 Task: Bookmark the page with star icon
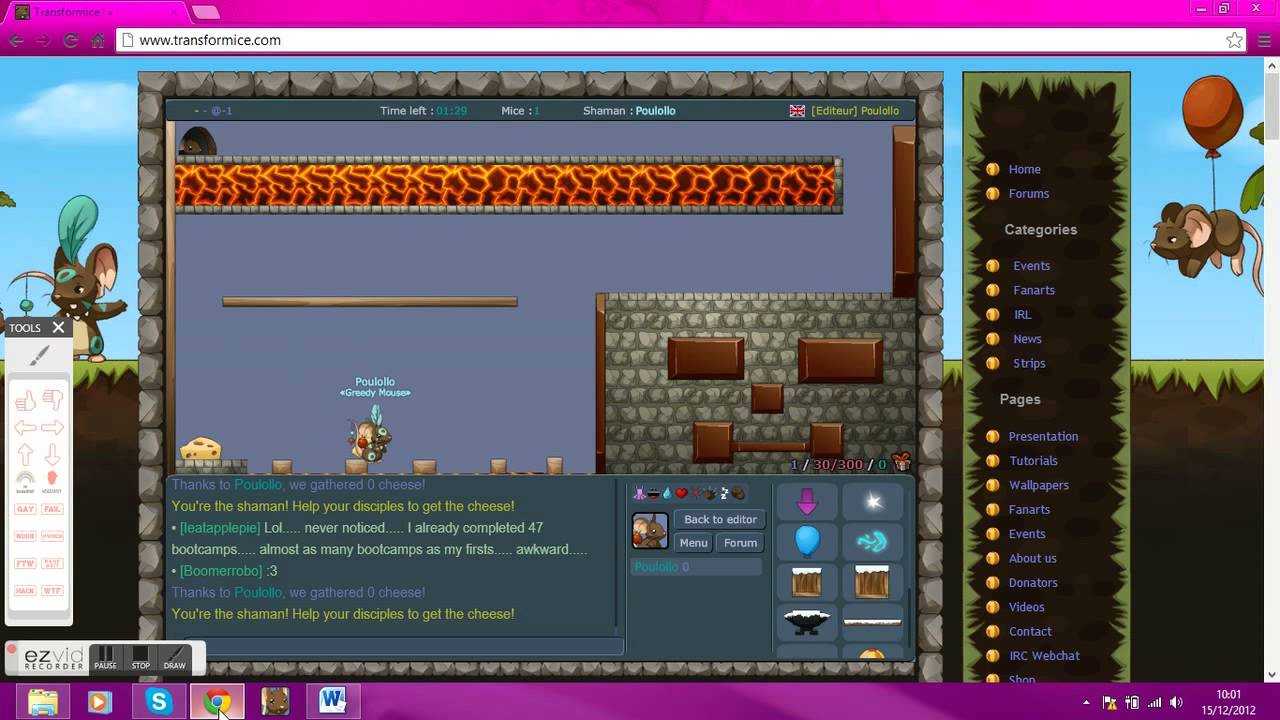tap(1234, 41)
